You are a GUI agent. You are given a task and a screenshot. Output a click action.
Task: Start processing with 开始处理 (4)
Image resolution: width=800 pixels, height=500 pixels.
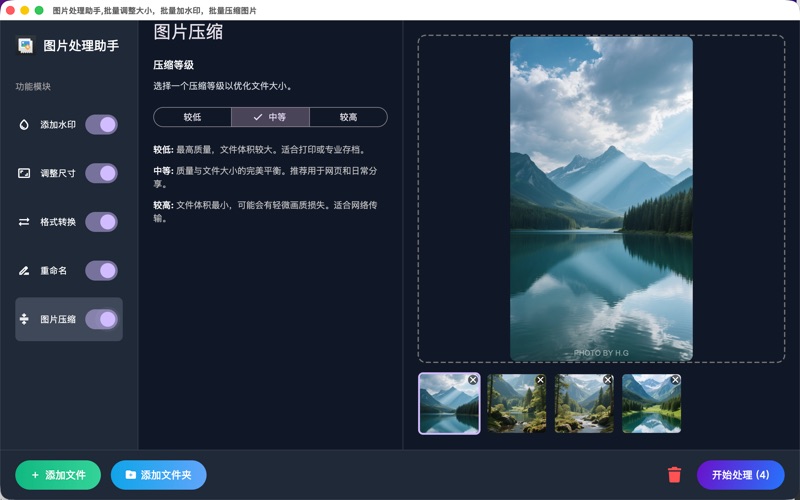(x=740, y=475)
